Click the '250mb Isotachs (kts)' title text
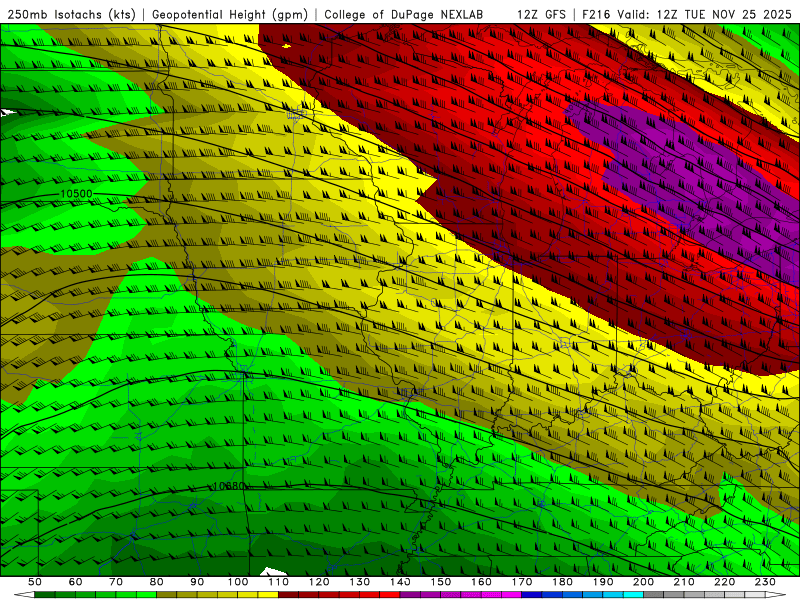The height and width of the screenshot is (600, 800). (x=72, y=14)
